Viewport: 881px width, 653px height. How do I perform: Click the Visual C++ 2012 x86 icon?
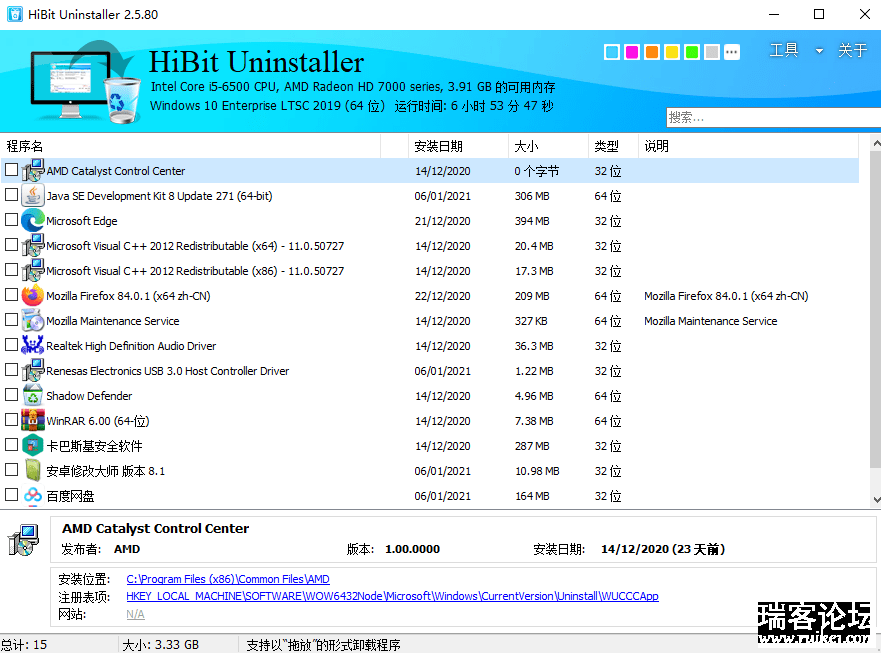33,270
